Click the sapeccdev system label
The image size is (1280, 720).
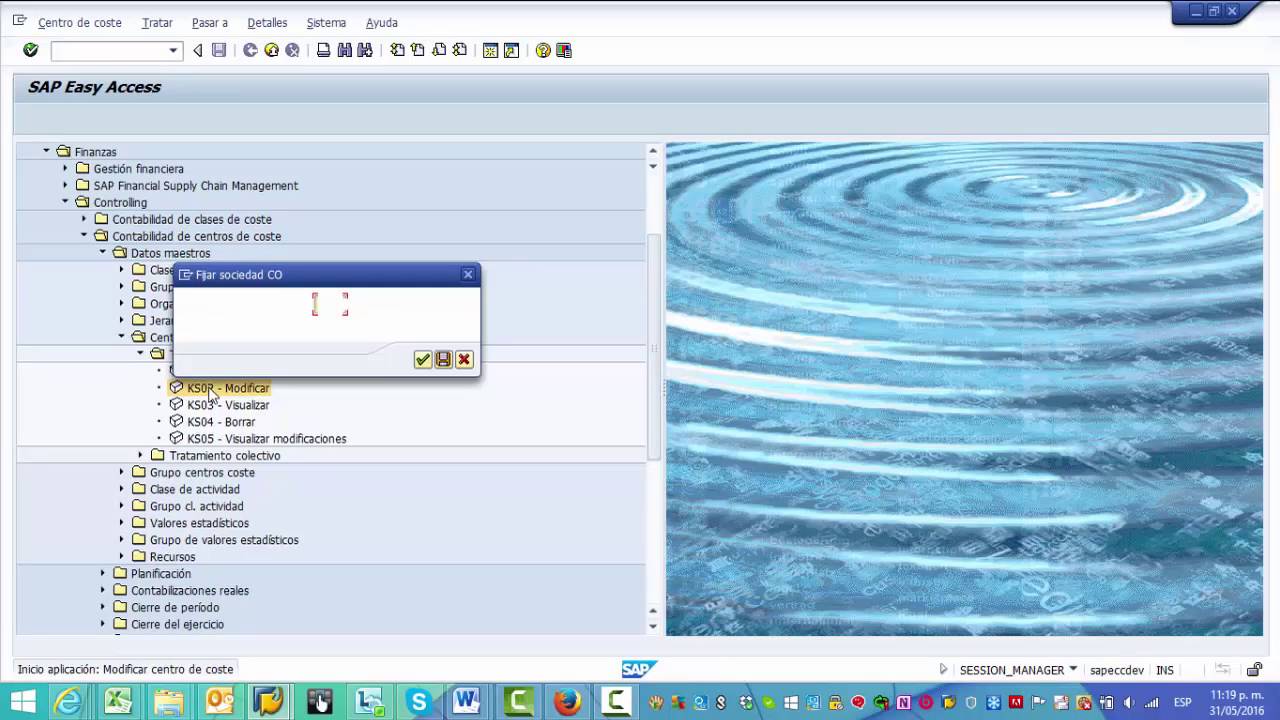[1116, 670]
